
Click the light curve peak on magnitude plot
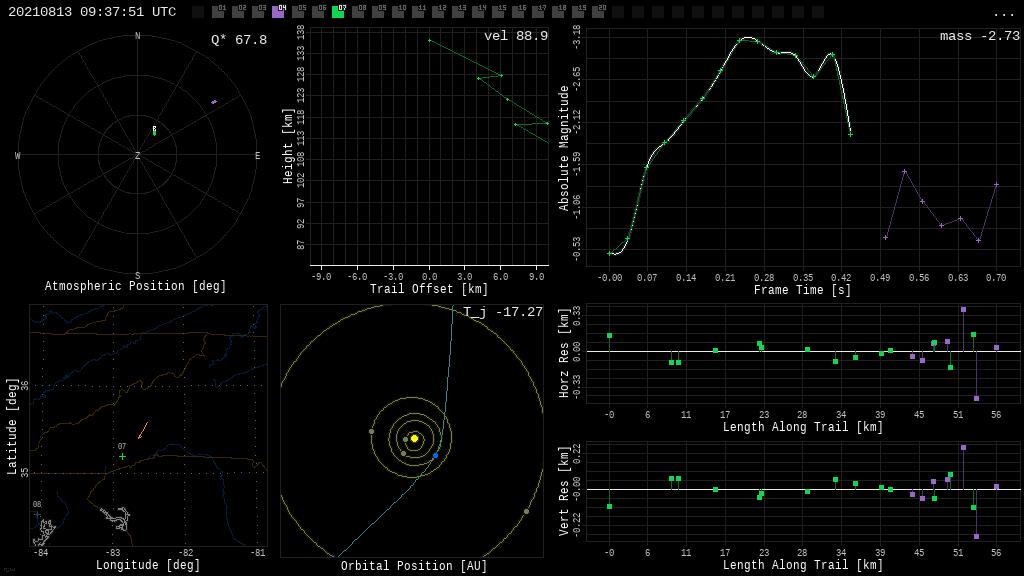tap(748, 38)
